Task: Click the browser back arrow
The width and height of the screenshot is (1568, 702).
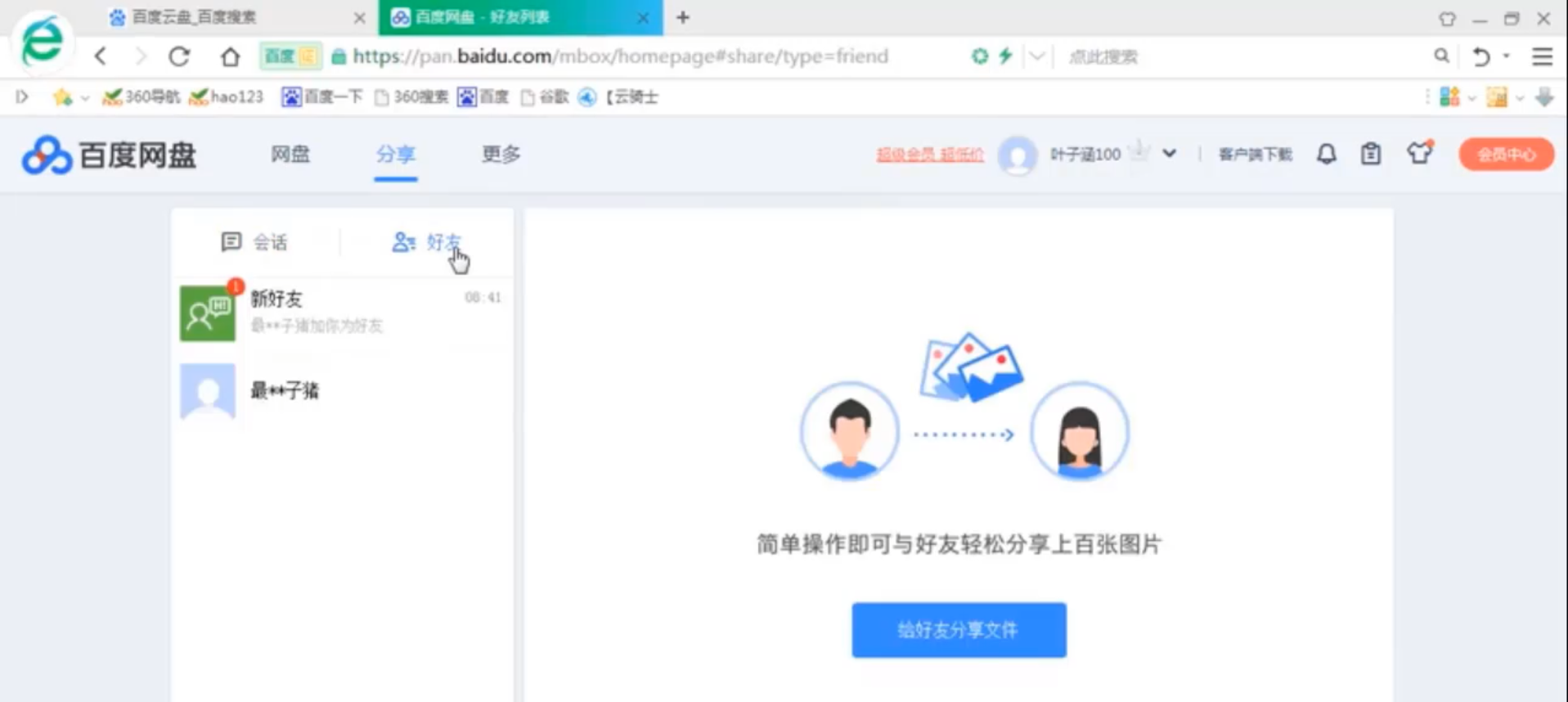Action: (101, 56)
